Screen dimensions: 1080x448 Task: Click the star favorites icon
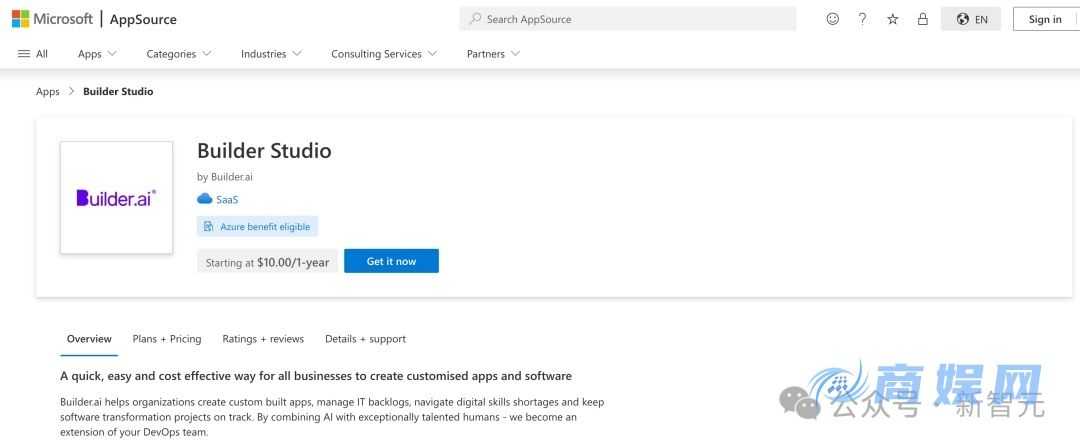(892, 19)
